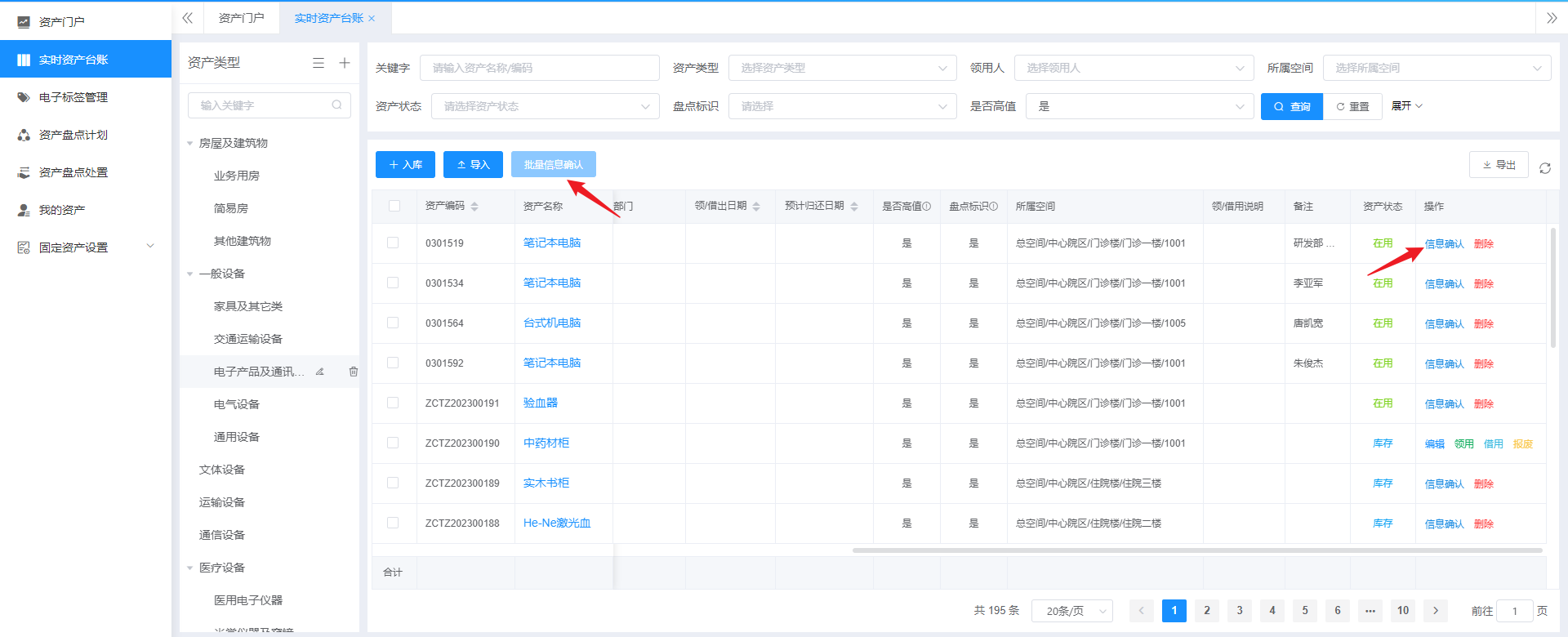Close the 实时资产台账 tab
This screenshot has width=1568, height=637.
(372, 18)
